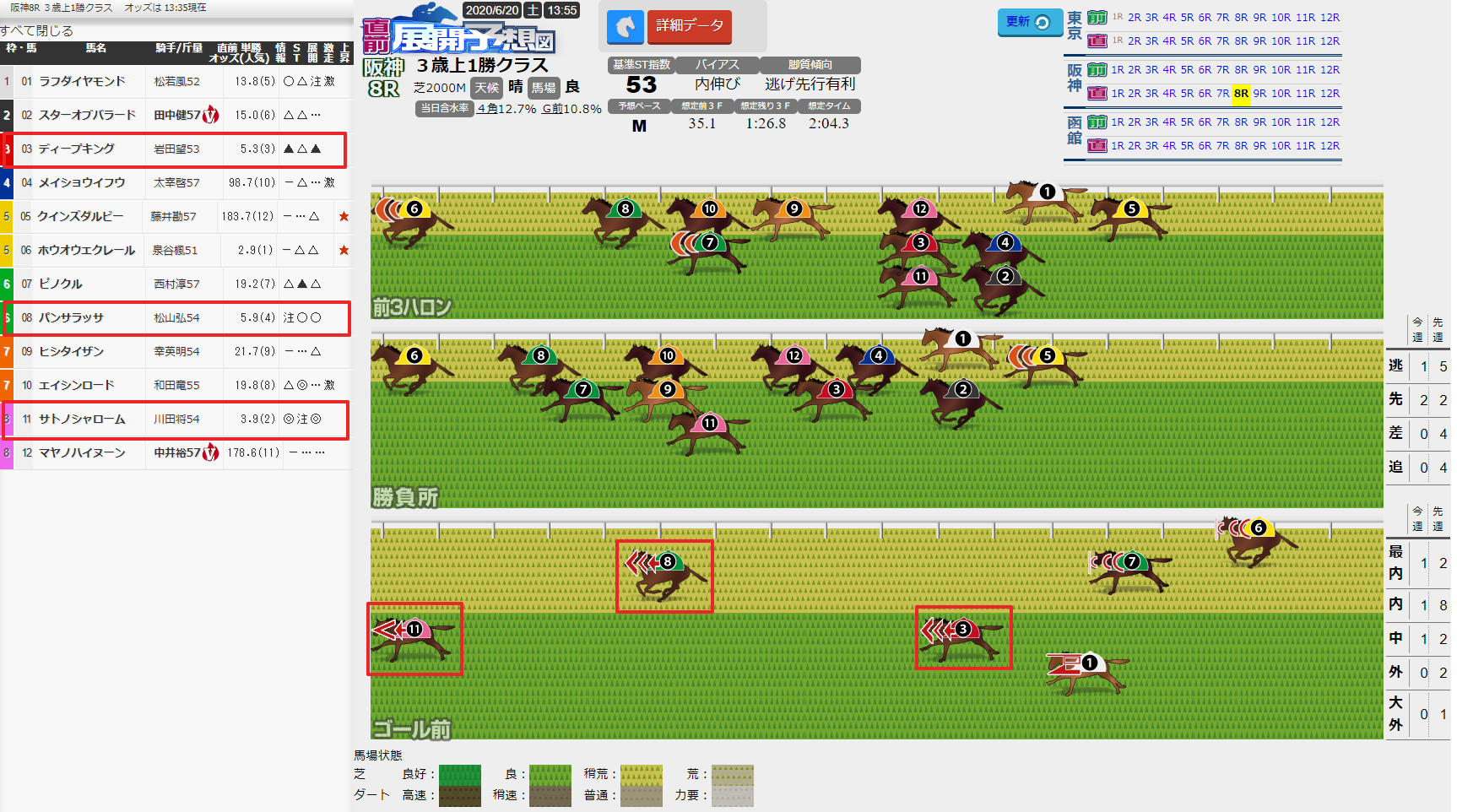1457x812 pixels.
Task: Select the ディープキング row in the entry list
Action: pyautogui.click(x=175, y=149)
